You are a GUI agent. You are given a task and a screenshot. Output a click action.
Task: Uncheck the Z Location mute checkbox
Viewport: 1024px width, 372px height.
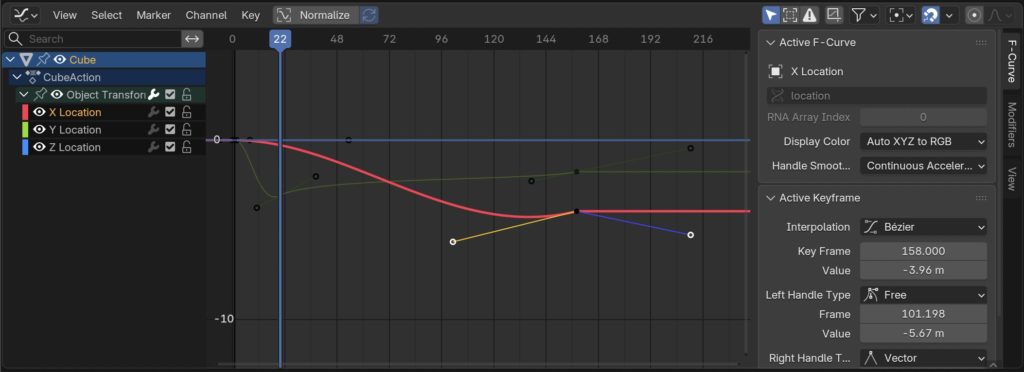170,147
